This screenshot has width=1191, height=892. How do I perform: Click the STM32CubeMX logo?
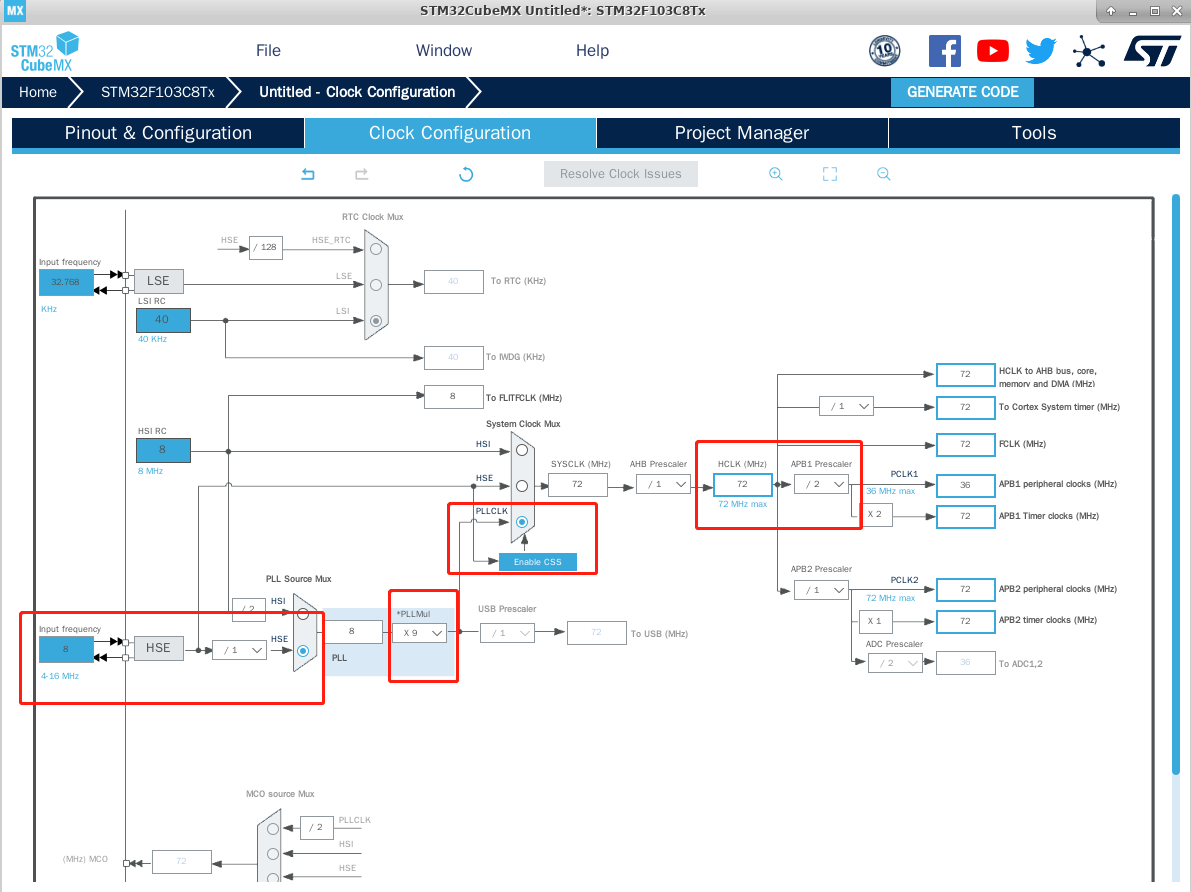[x=45, y=52]
